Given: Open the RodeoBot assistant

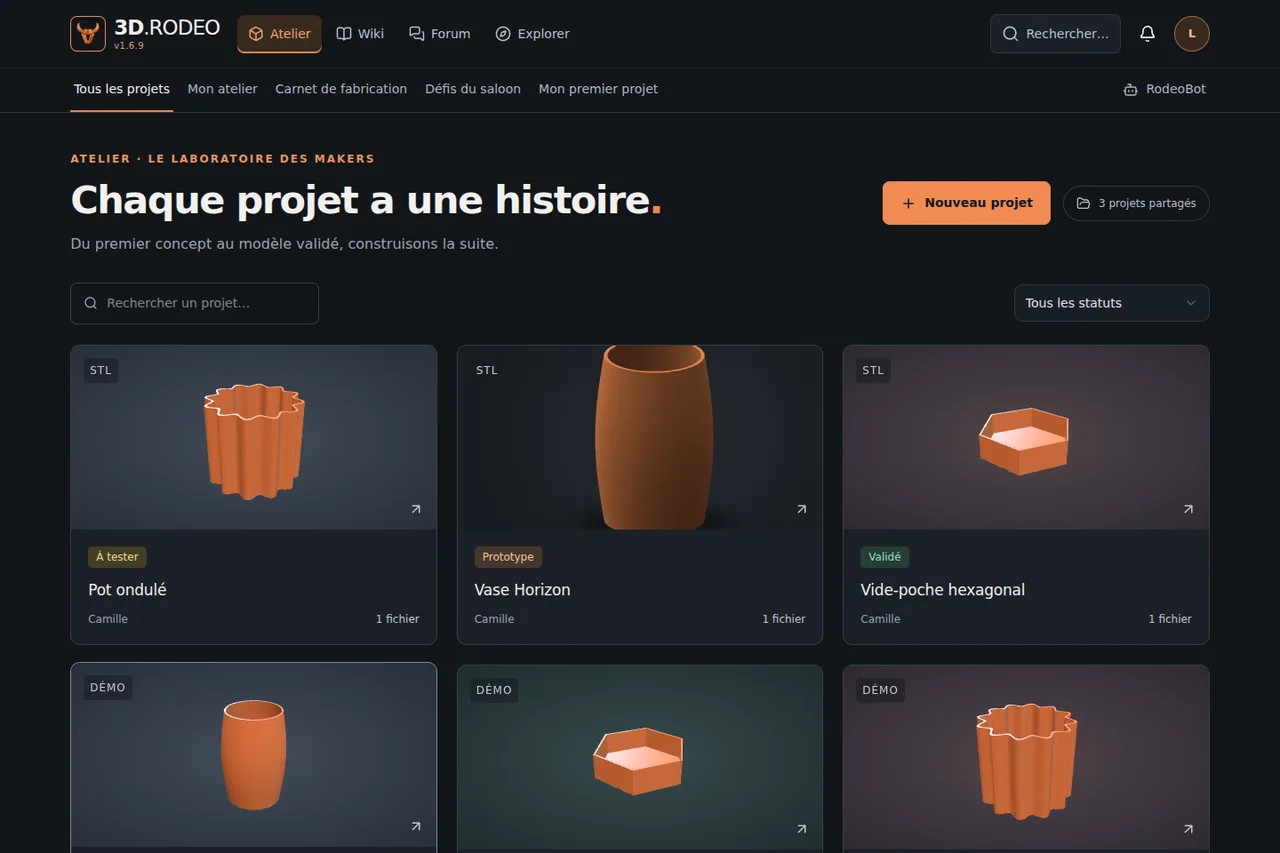Looking at the screenshot, I should click(1164, 89).
